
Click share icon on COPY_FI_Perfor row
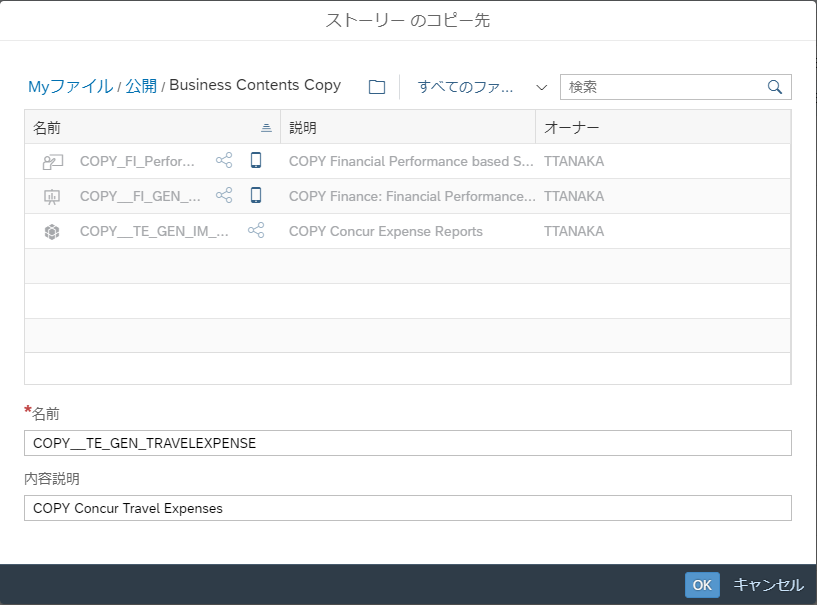point(224,161)
